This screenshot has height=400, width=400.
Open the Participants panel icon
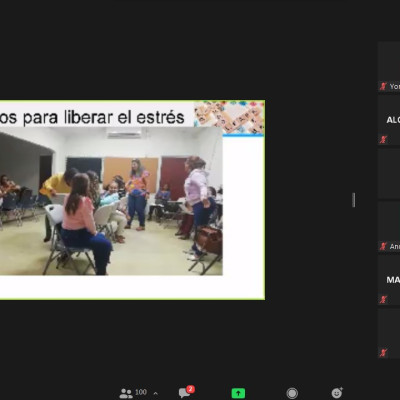tap(126, 393)
